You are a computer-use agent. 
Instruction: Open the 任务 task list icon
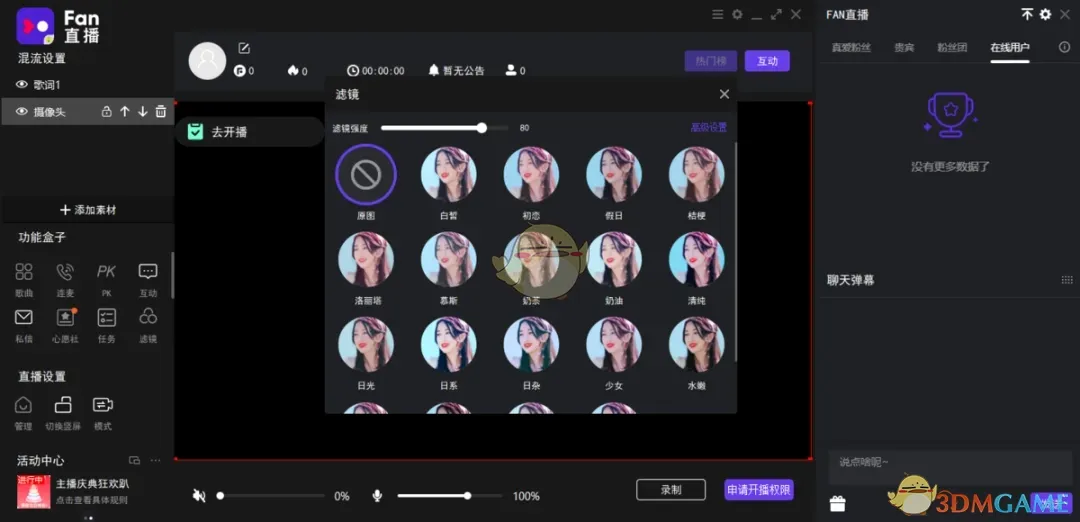(106, 317)
